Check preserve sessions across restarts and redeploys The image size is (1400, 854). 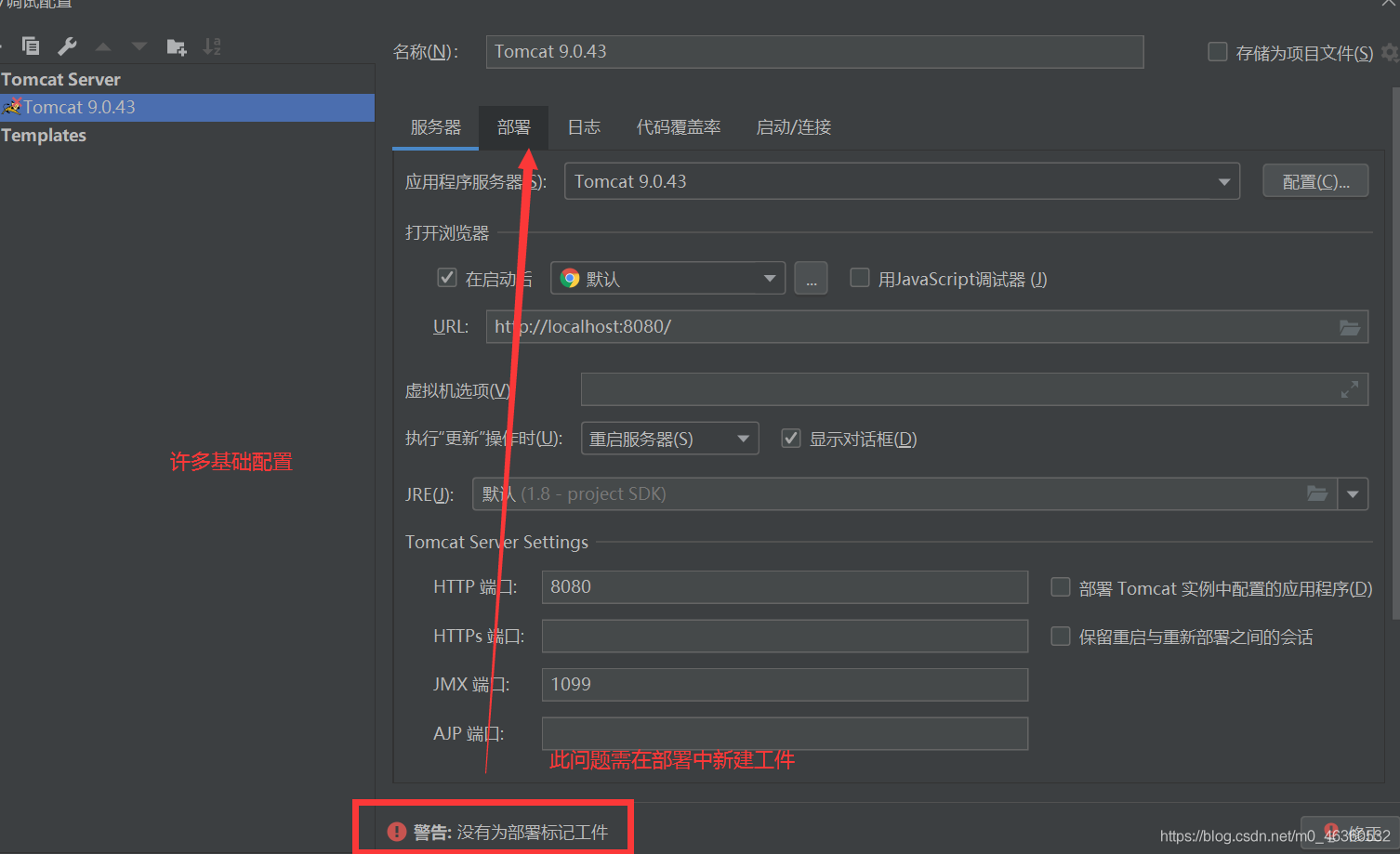(x=1060, y=637)
